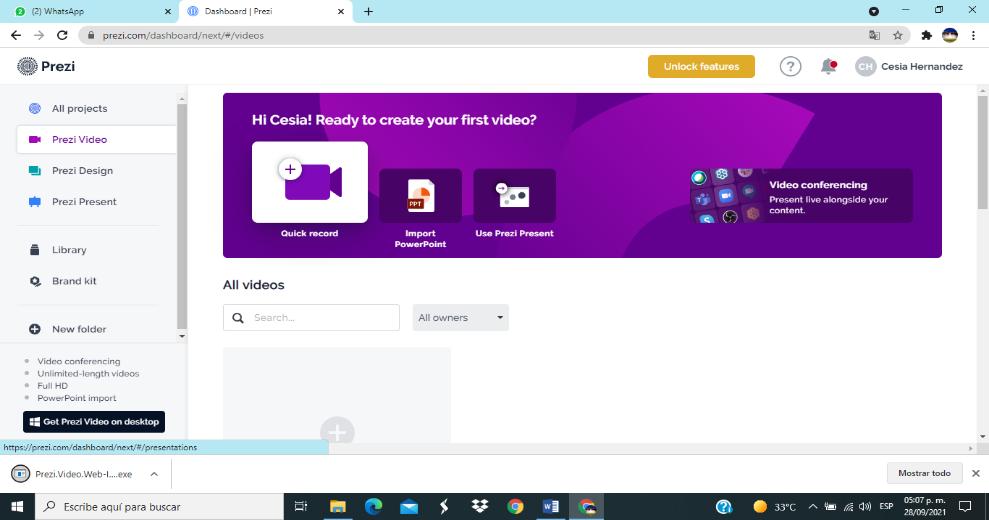Go forward in browser
Screen dimensions: 989x520
(x=39, y=35)
